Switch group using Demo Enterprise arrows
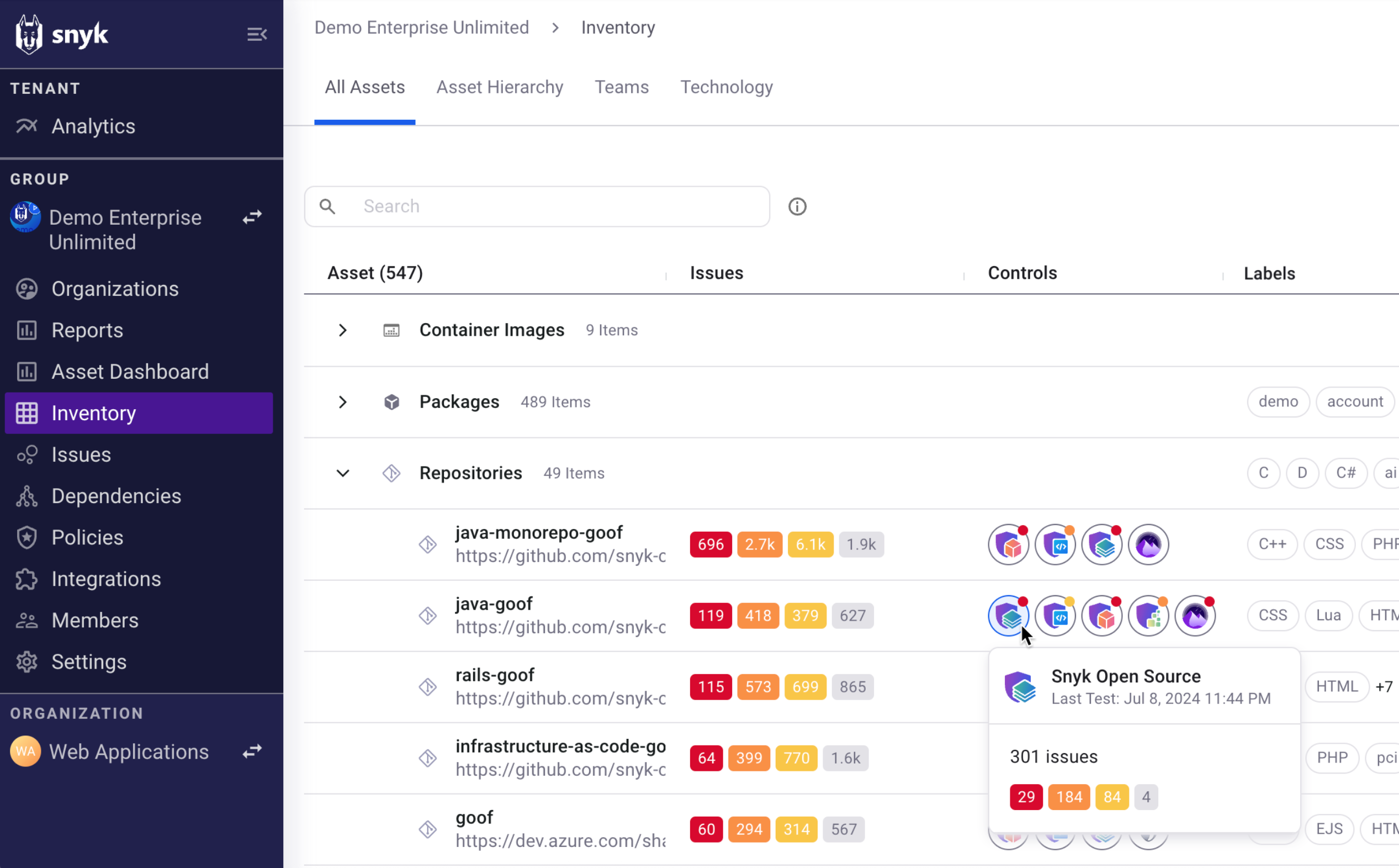This screenshot has height=868, width=1399. coord(252,217)
